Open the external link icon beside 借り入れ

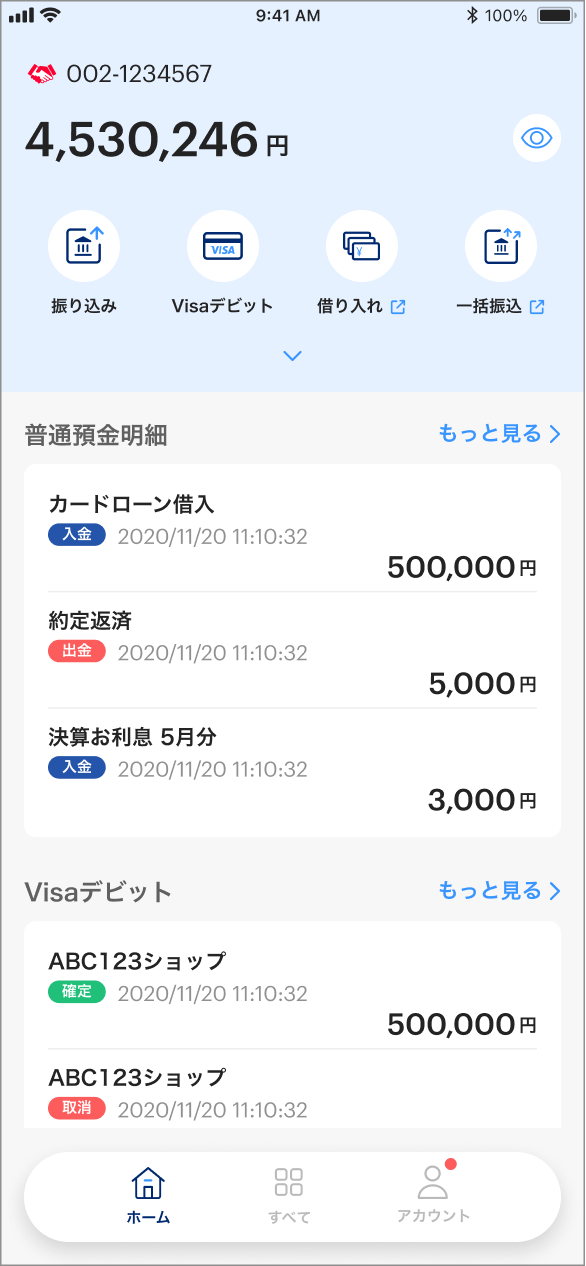[398, 307]
